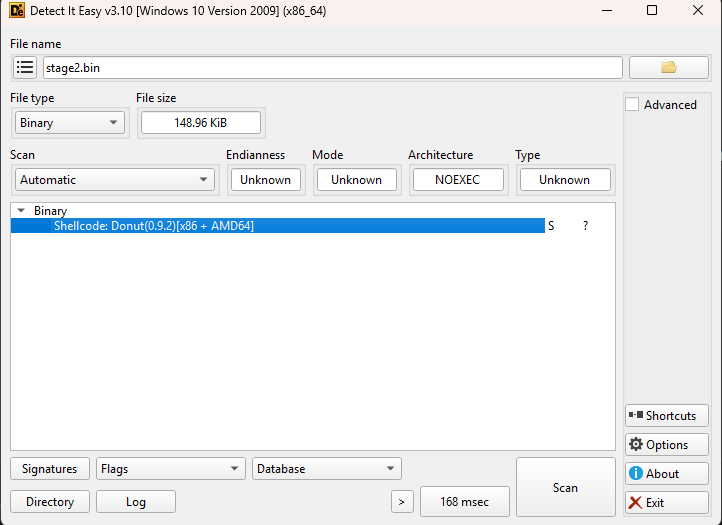This screenshot has height=525, width=722.
Task: Open the File type dropdown
Action: [x=70, y=123]
